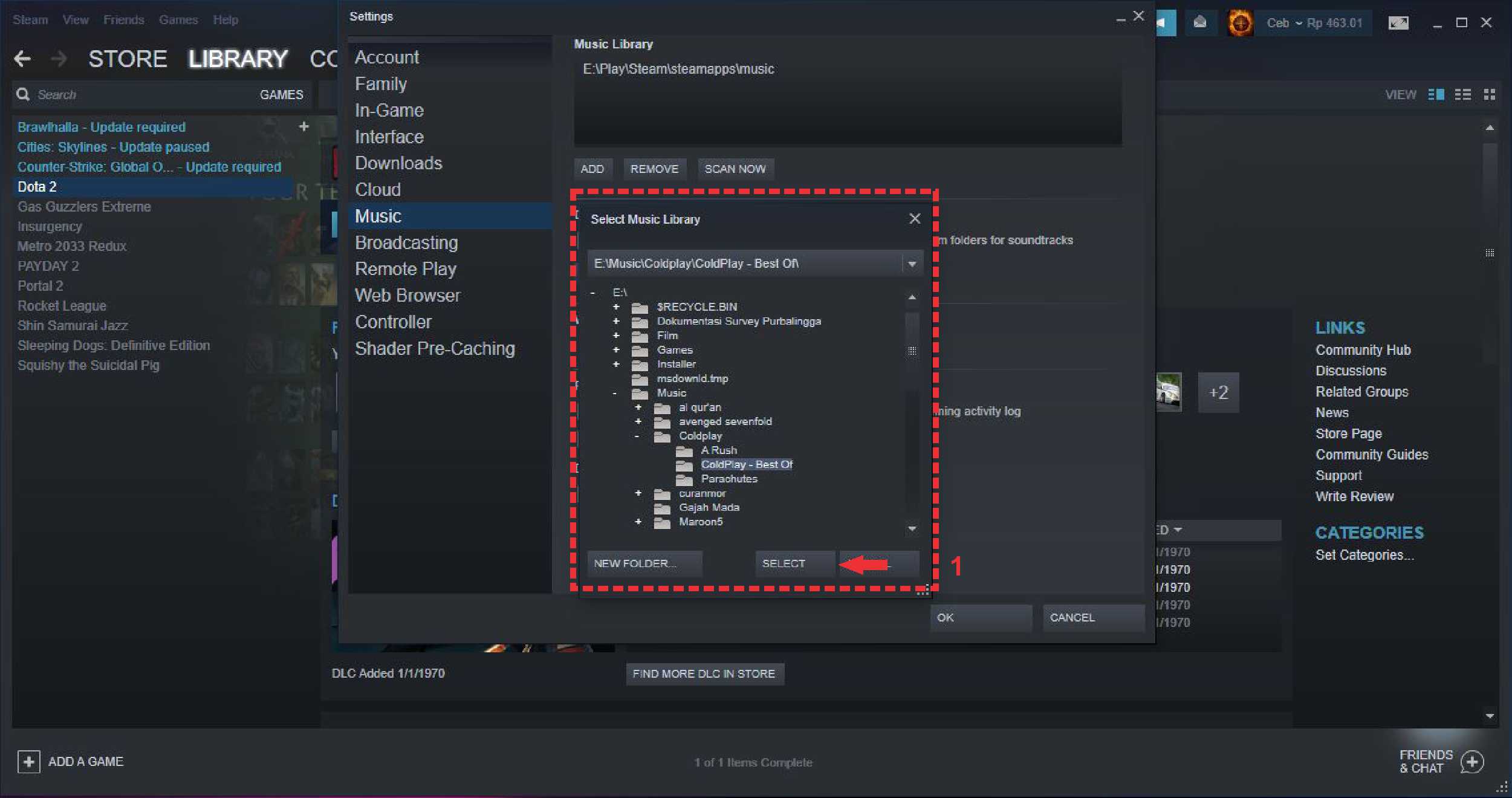Screen dimensions: 1512x798
Task: Click the Add a Game plus icon
Action: tap(28, 762)
